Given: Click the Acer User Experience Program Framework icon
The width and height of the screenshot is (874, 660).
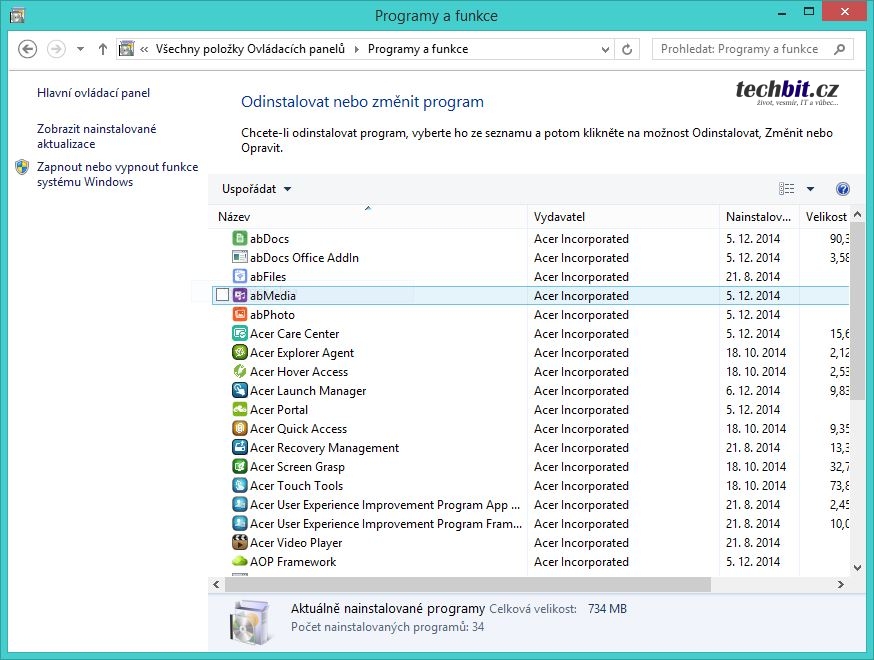Looking at the screenshot, I should tap(240, 523).
